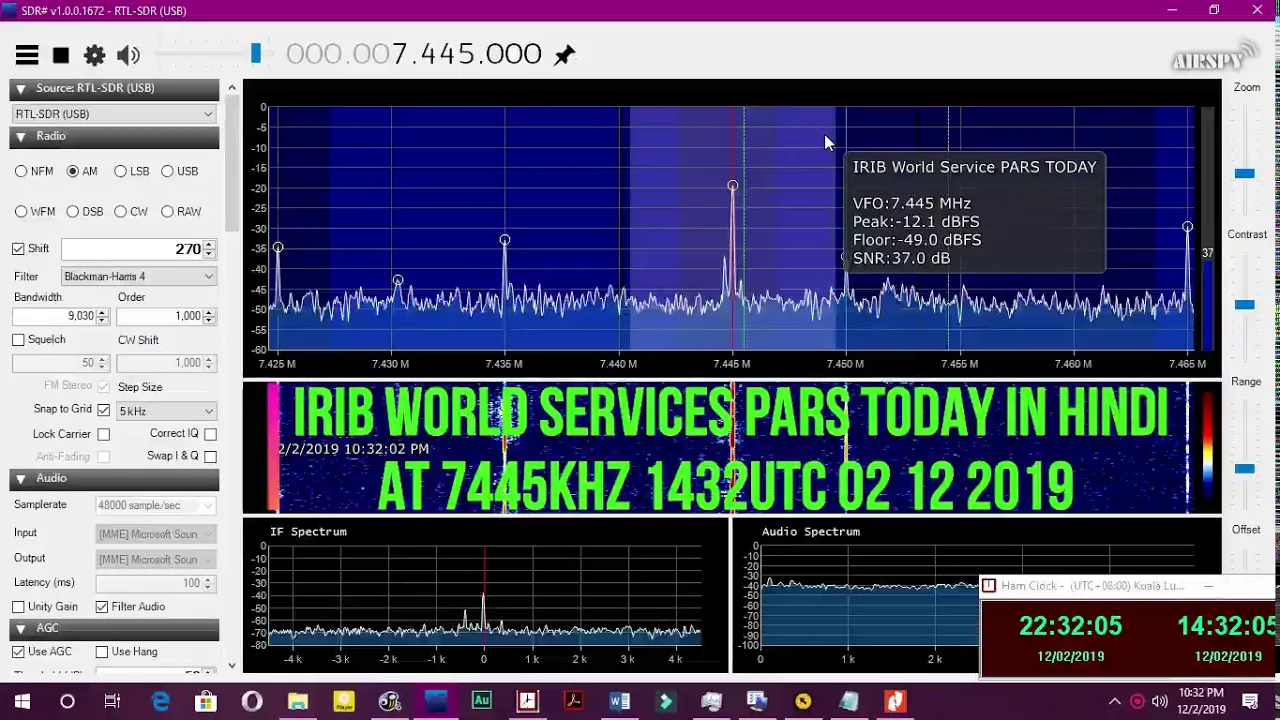This screenshot has width=1280, height=720.
Task: Select RAW mode
Action: pyautogui.click(x=167, y=211)
